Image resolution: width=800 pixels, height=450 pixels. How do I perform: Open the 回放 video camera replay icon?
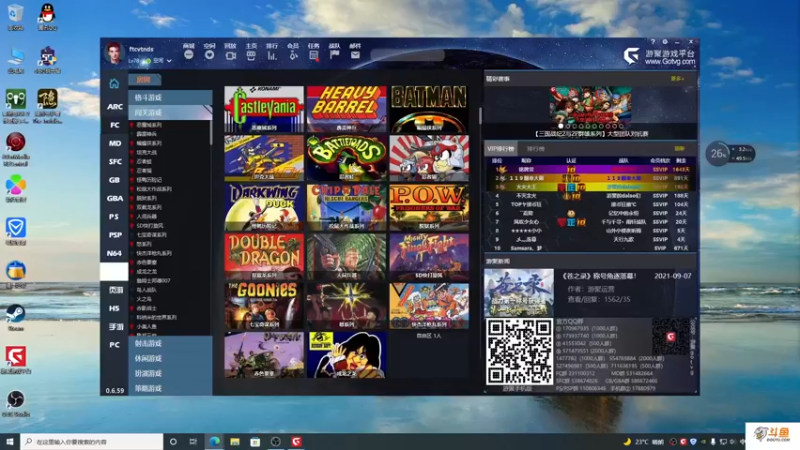(x=231, y=55)
